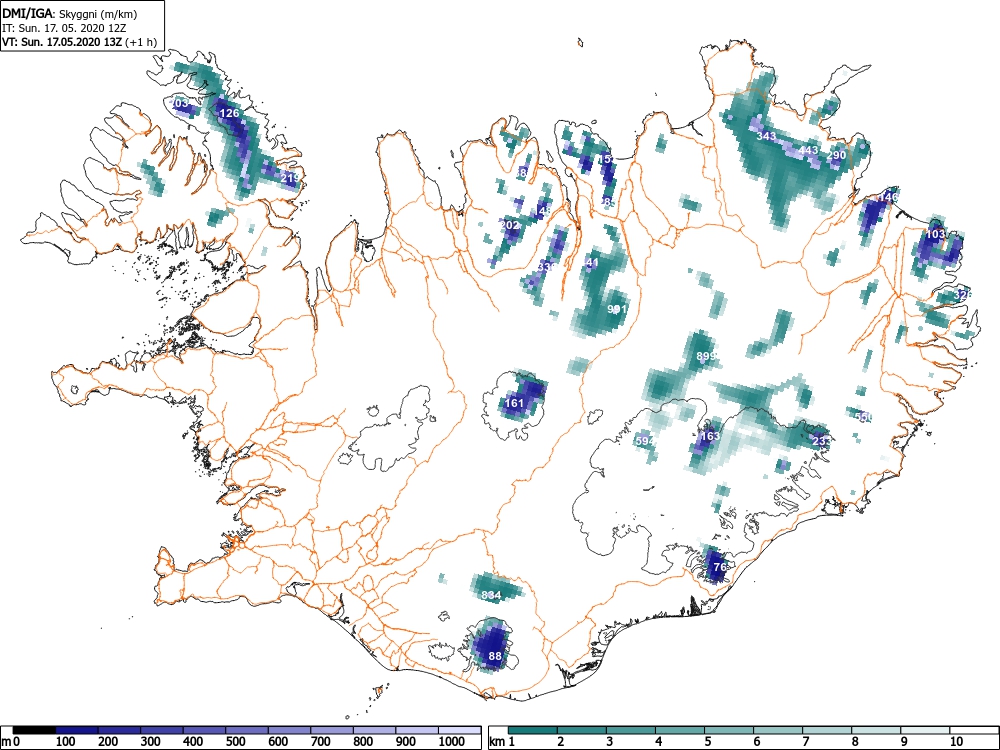
Task: Click the 88 value on the southern glacier
Action: click(x=495, y=656)
